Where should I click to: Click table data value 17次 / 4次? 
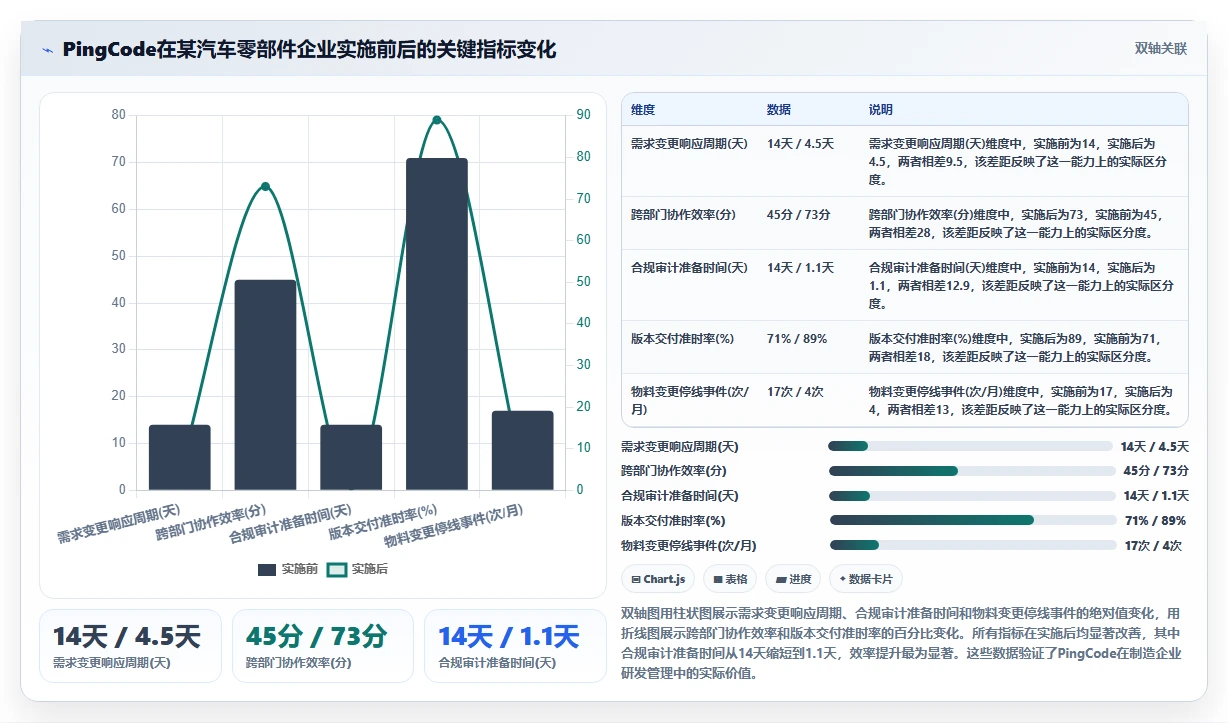pyautogui.click(x=795, y=392)
